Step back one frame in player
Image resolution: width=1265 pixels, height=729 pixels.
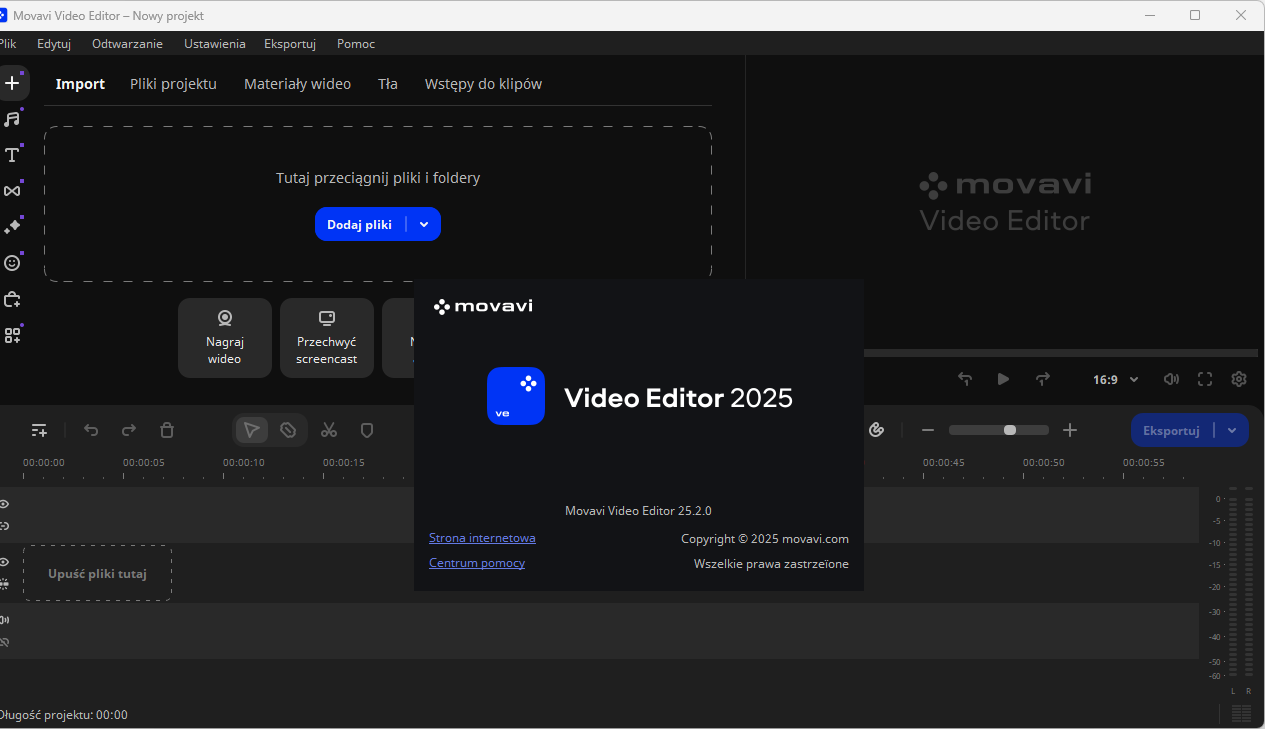pos(965,379)
